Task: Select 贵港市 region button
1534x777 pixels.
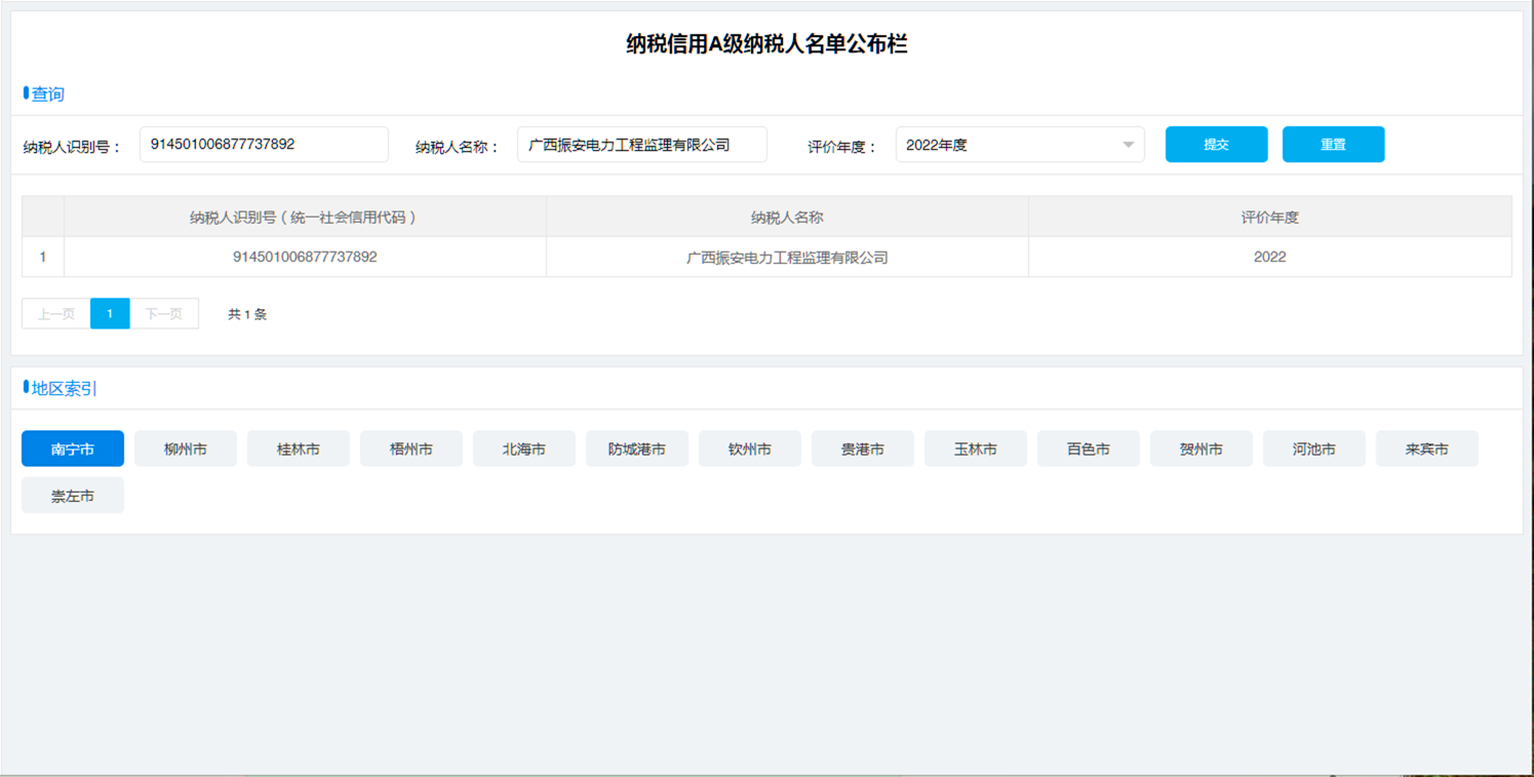Action: coord(863,449)
